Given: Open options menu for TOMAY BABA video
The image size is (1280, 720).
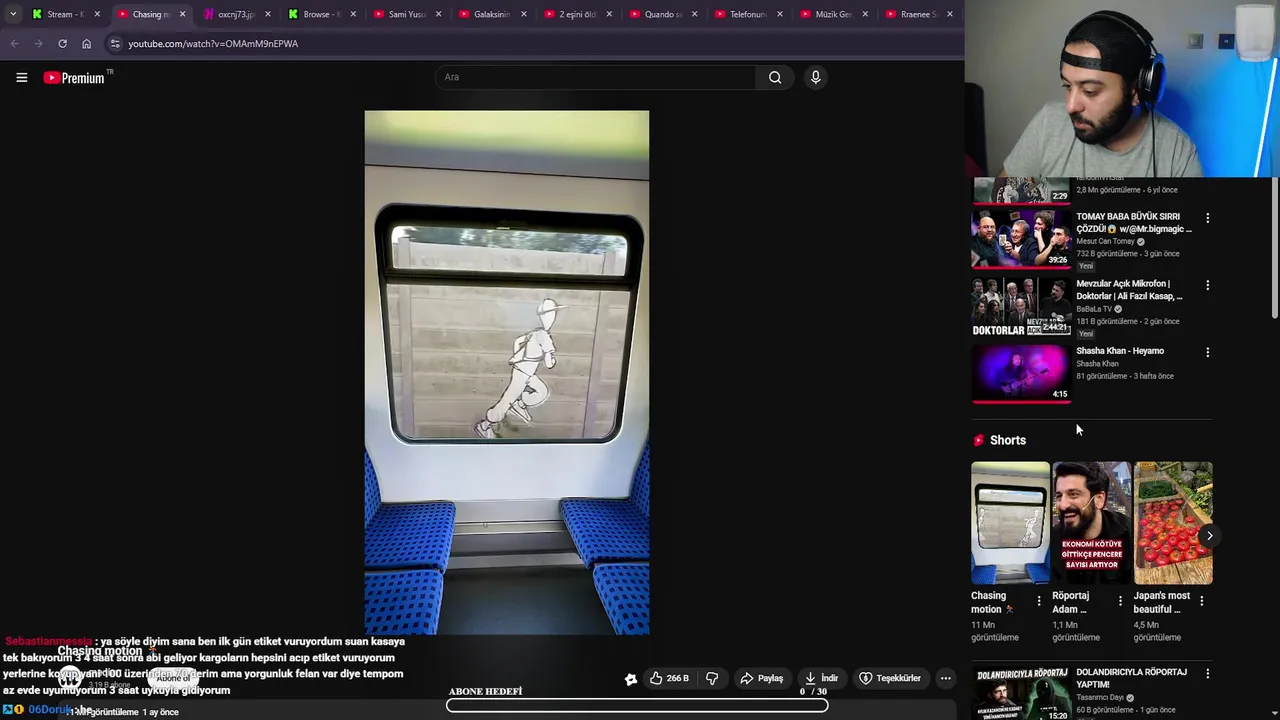Looking at the screenshot, I should (x=1207, y=218).
